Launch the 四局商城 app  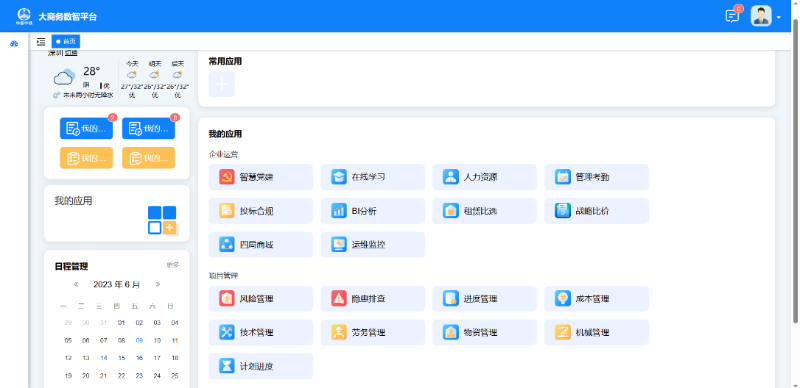click(261, 245)
